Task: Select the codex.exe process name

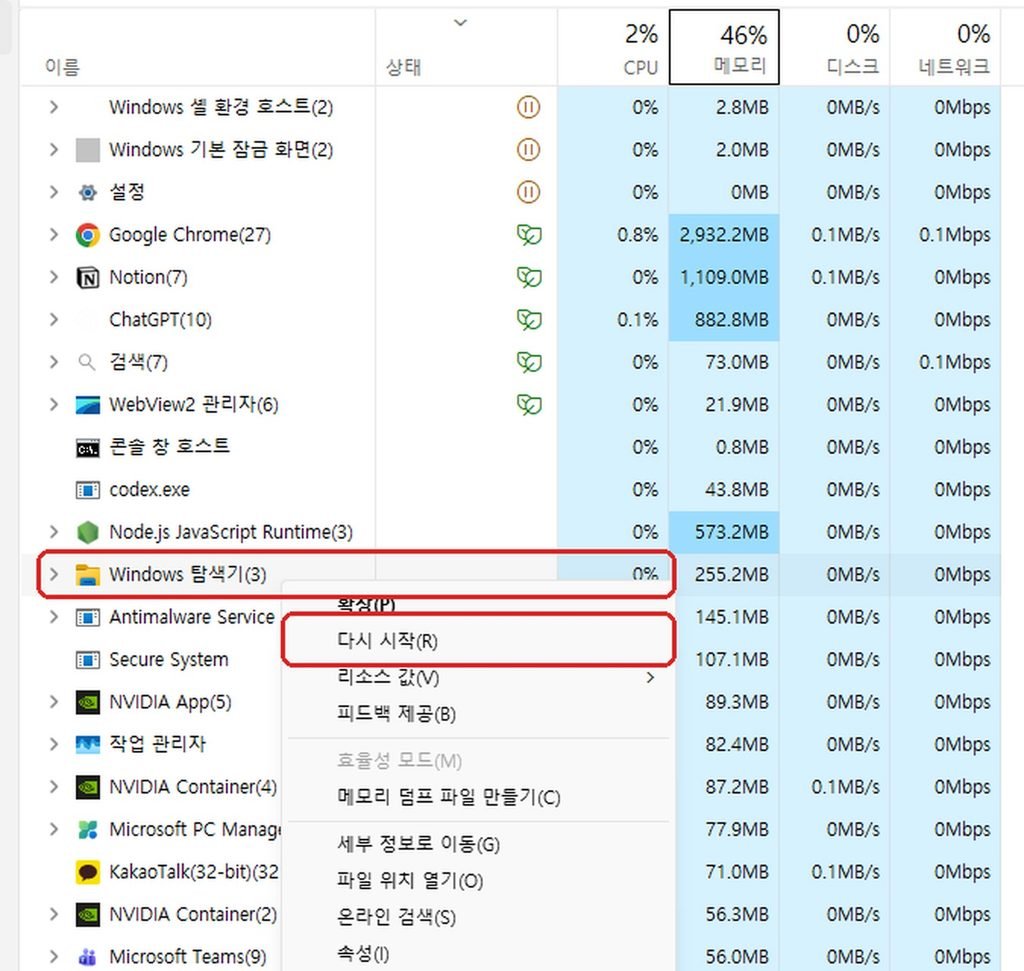Action: click(150, 490)
